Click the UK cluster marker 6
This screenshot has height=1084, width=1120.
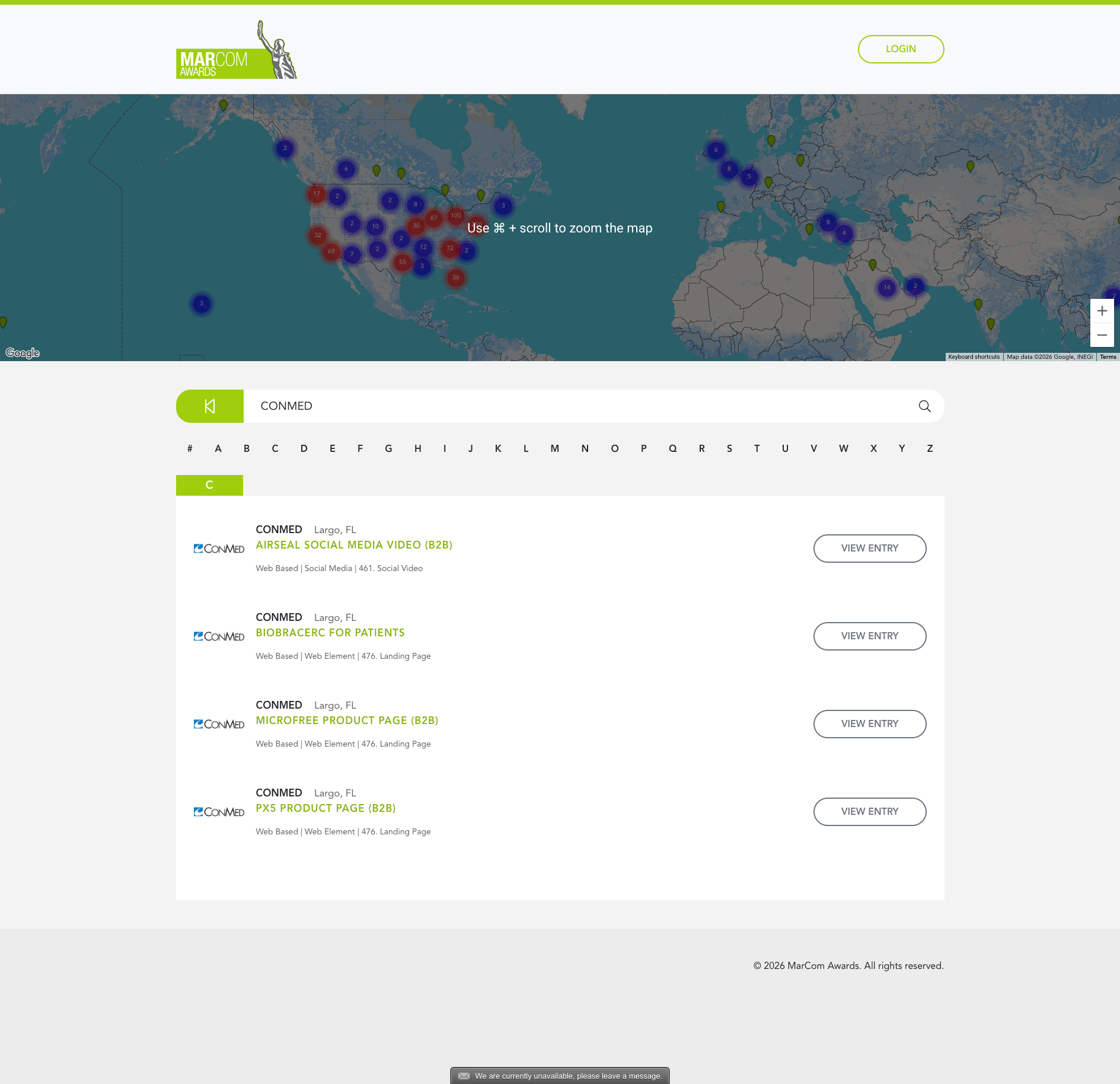click(x=716, y=150)
